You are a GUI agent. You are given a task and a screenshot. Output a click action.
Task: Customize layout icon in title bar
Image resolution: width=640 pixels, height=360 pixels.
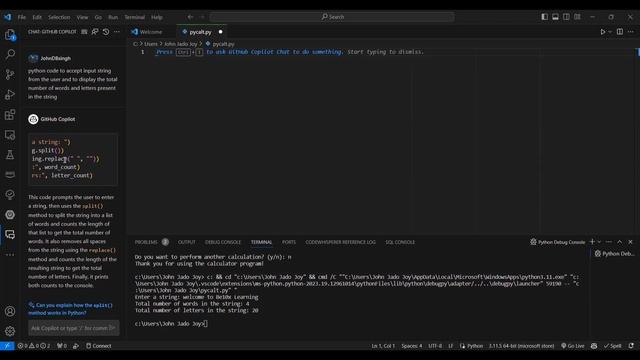click(x=577, y=17)
